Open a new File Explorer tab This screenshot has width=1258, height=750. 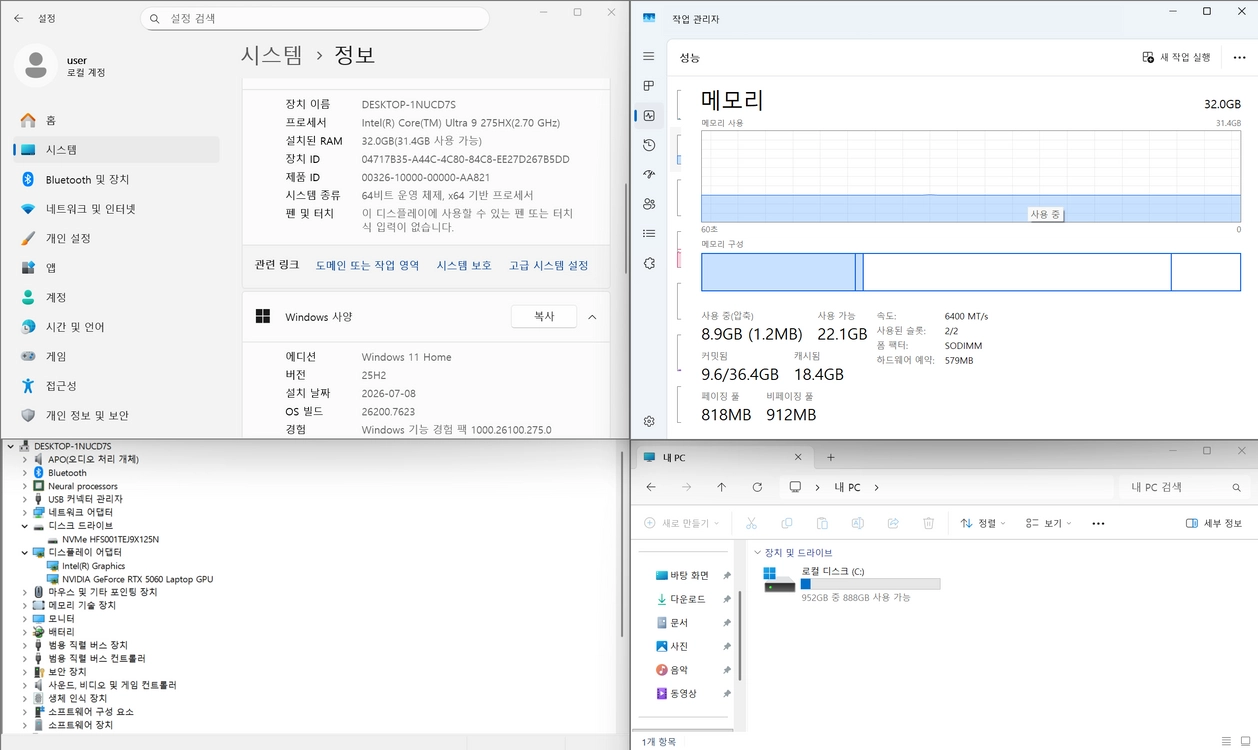(830, 457)
